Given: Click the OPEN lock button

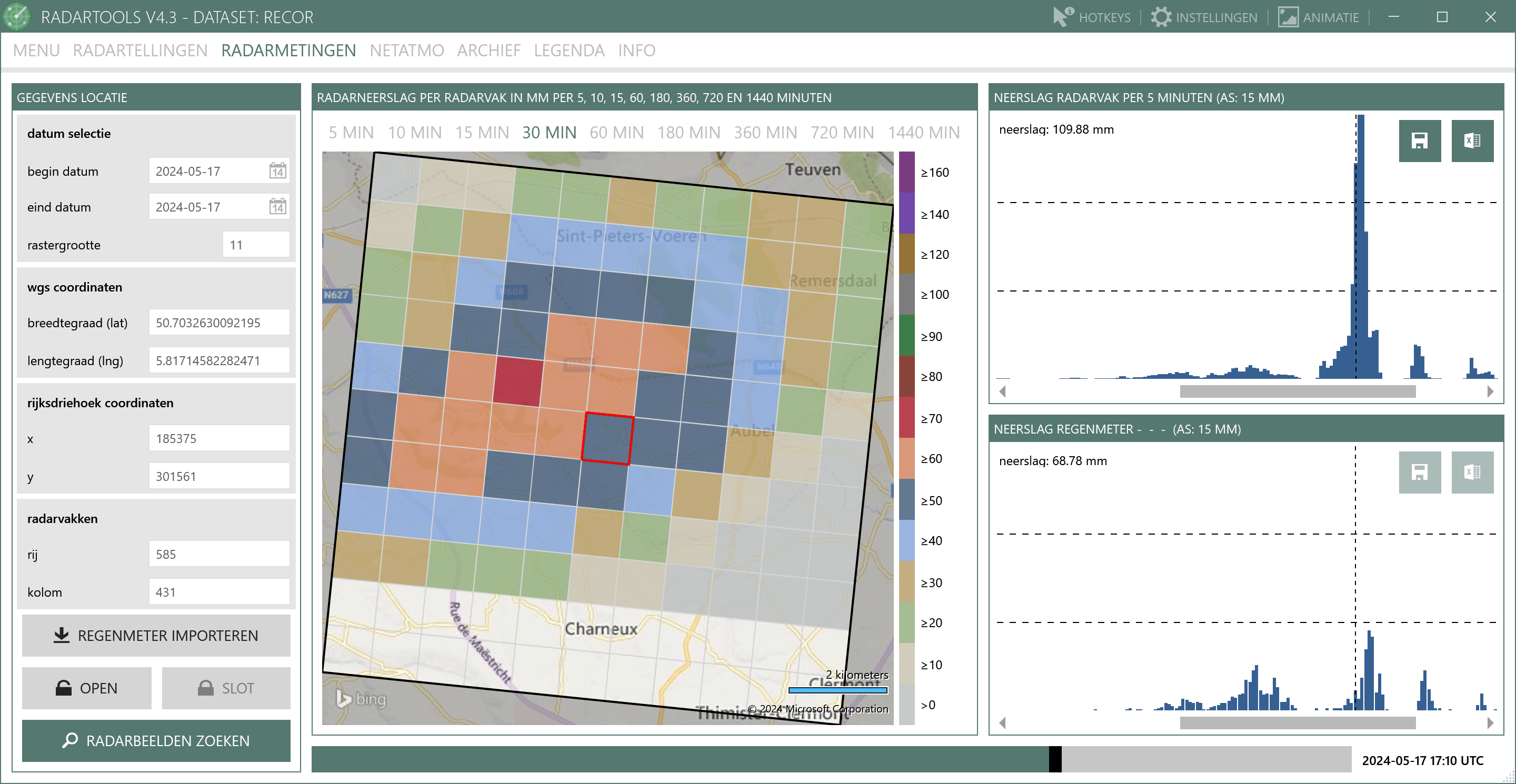Looking at the screenshot, I should pos(86,688).
